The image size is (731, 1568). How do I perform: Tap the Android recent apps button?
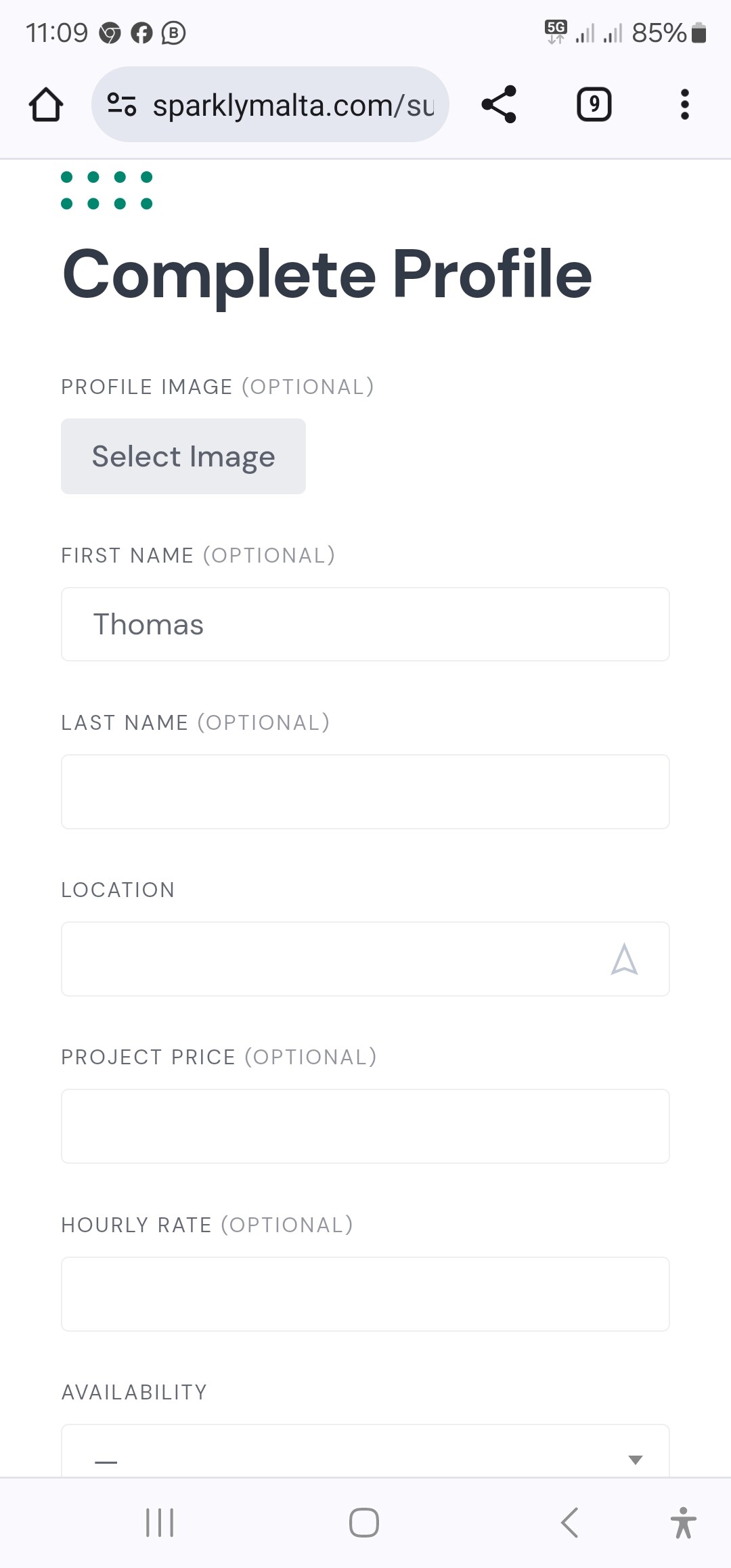pyautogui.click(x=160, y=1523)
